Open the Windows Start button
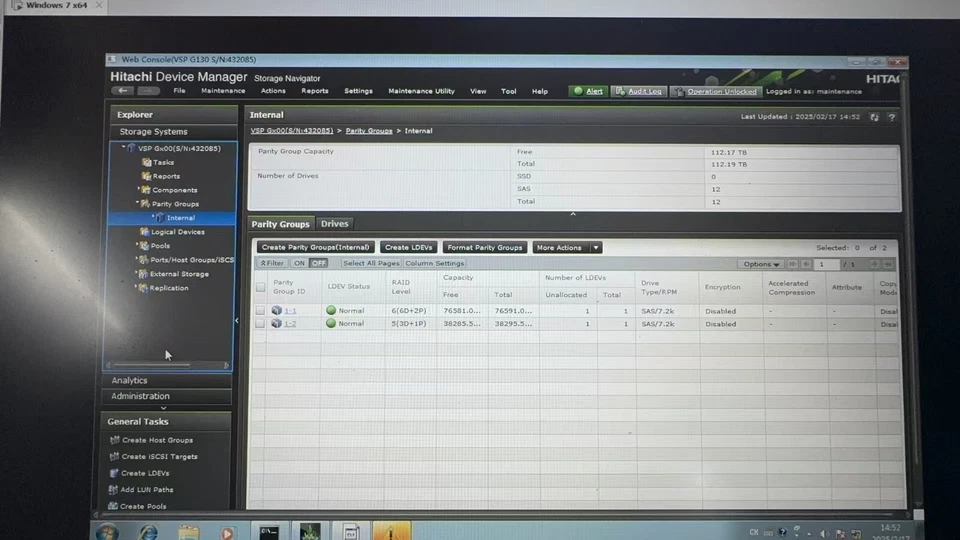 pyautogui.click(x=107, y=531)
